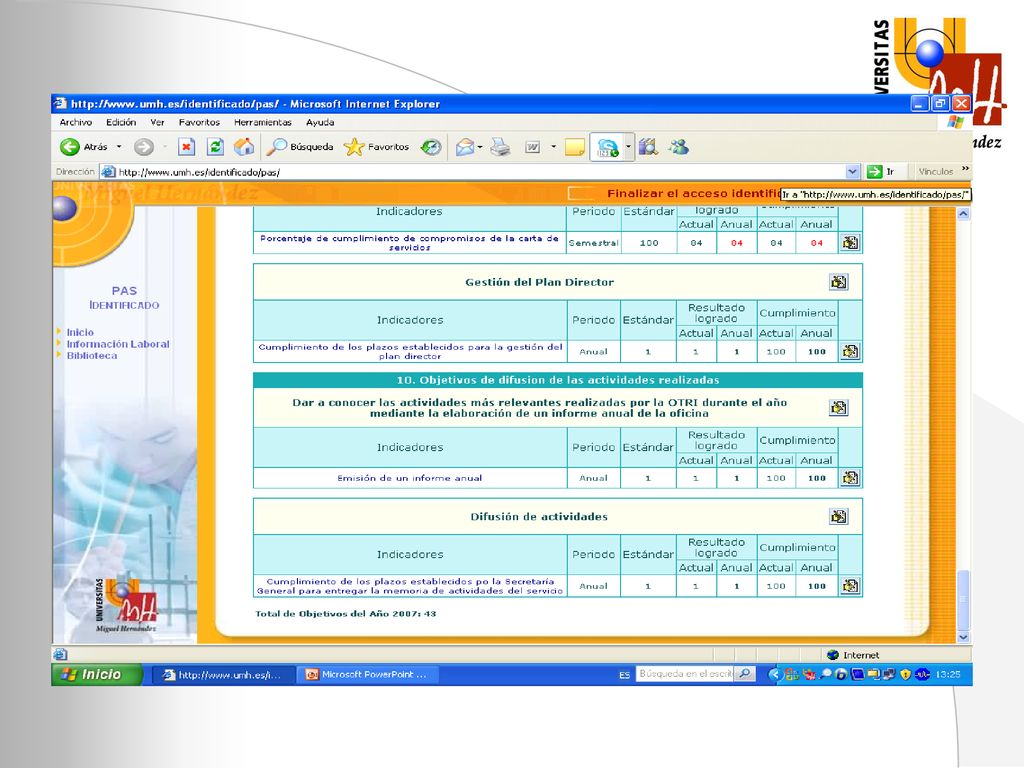The image size is (1024, 768).
Task: Click the 13:25 taskbar clock
Action: (948, 674)
